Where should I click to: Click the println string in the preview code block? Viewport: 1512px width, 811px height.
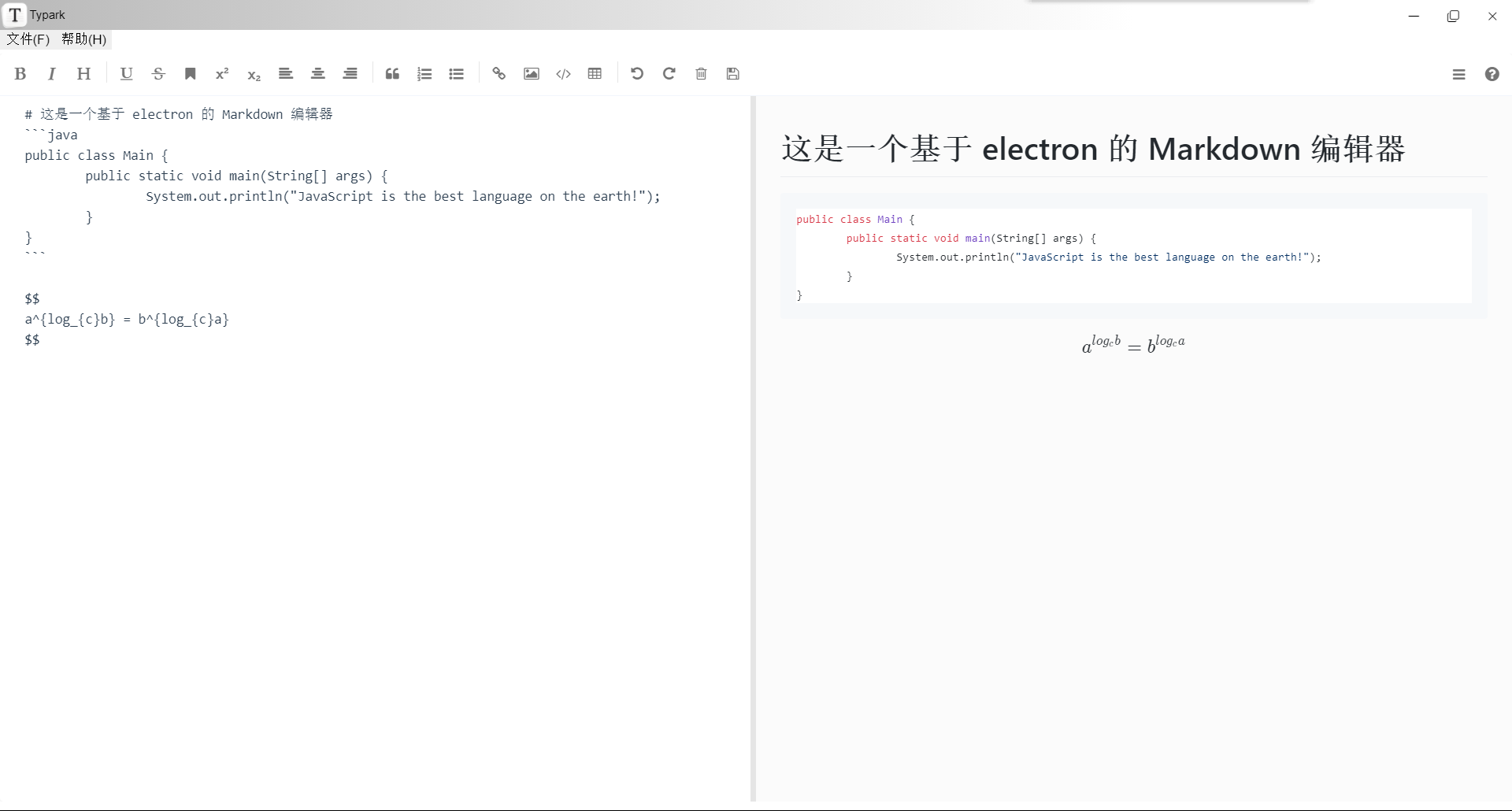pyautogui.click(x=1162, y=257)
